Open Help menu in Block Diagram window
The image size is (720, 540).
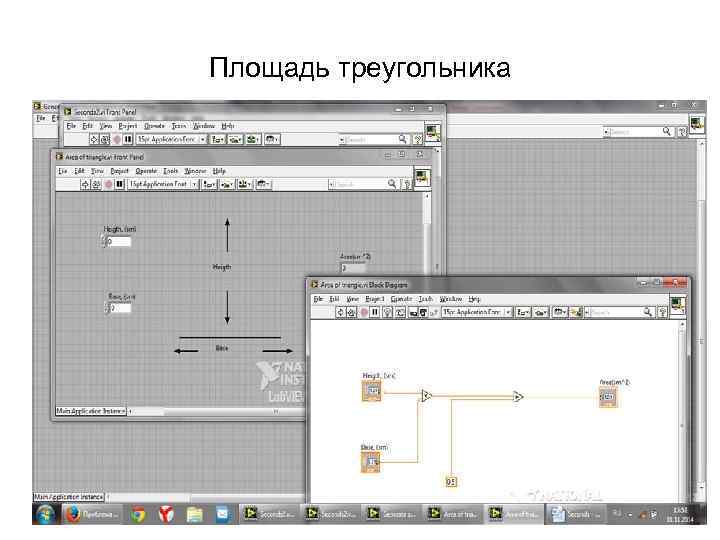(x=474, y=299)
